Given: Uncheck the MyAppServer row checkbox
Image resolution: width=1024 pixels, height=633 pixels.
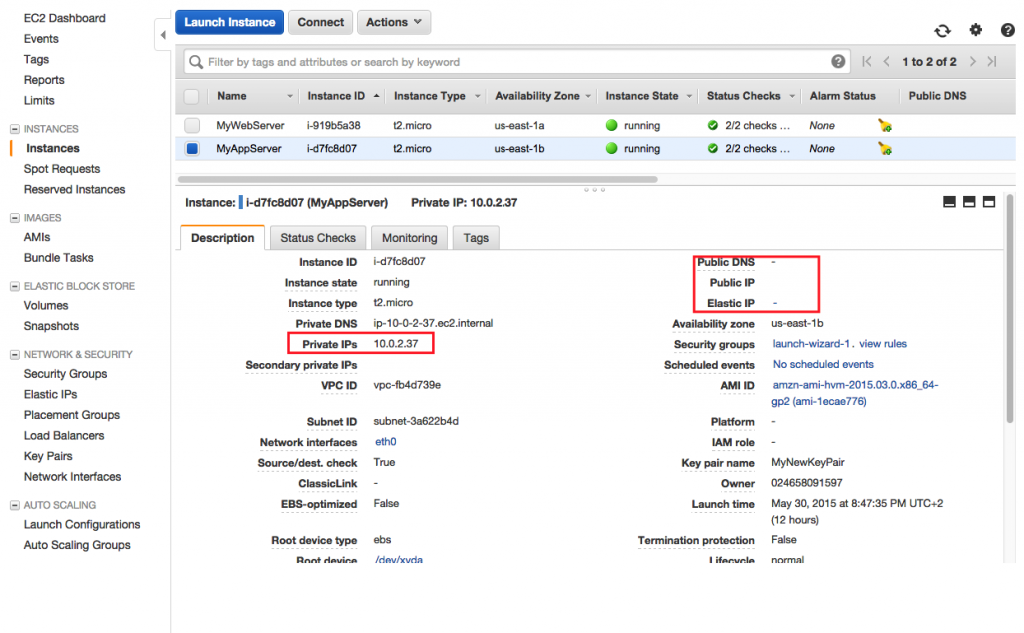Looking at the screenshot, I should [193, 149].
